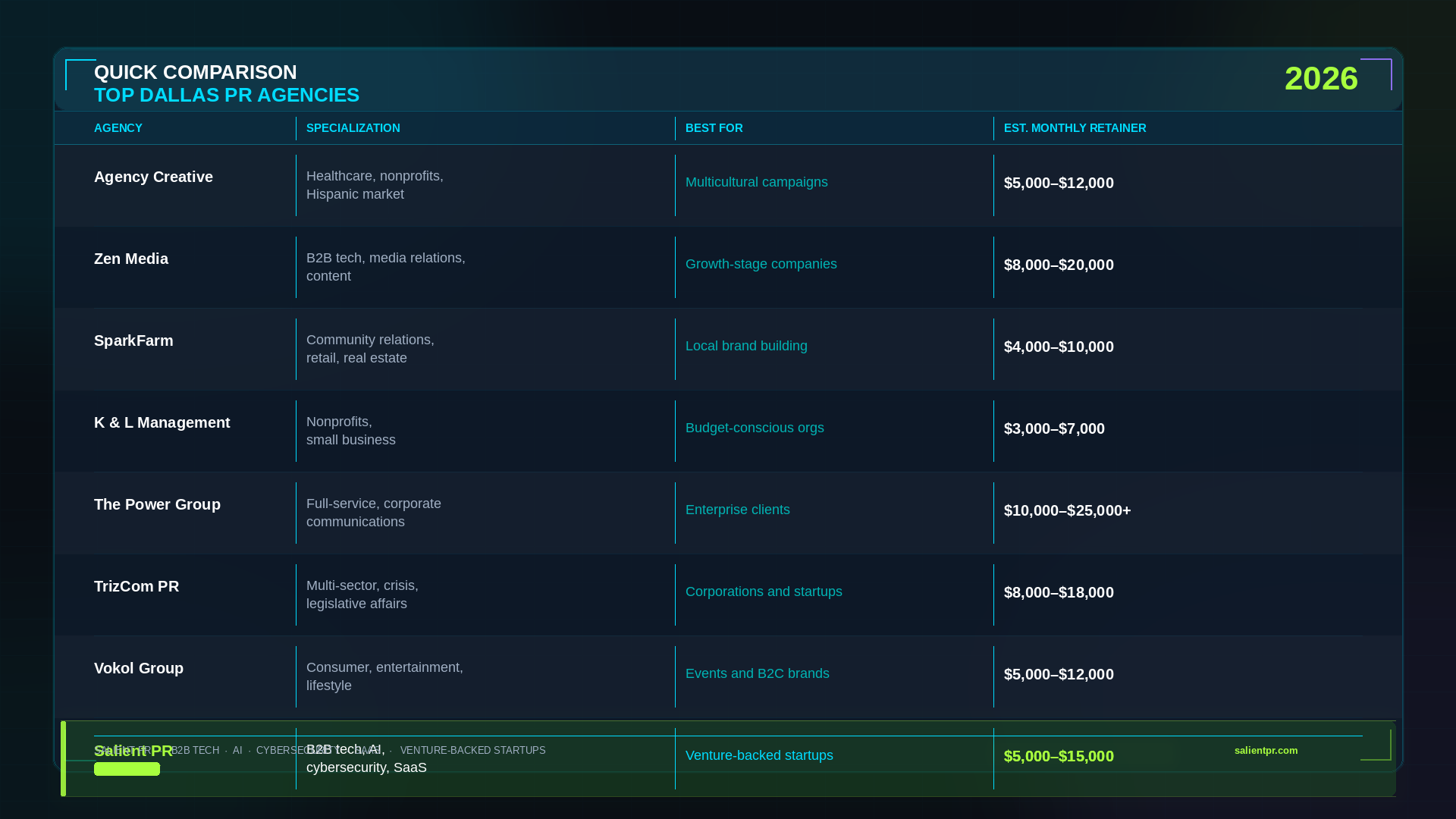Click the salientpr.com link
This screenshot has width=1456, height=819.
coord(1266,750)
